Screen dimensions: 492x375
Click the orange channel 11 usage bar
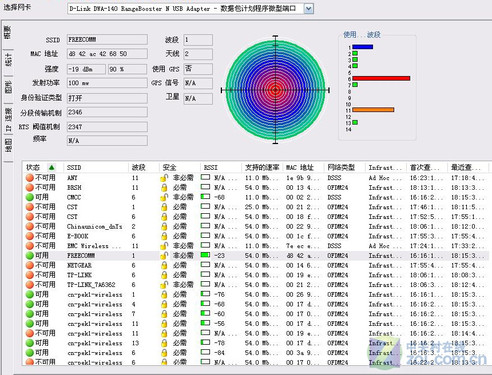(x=373, y=110)
